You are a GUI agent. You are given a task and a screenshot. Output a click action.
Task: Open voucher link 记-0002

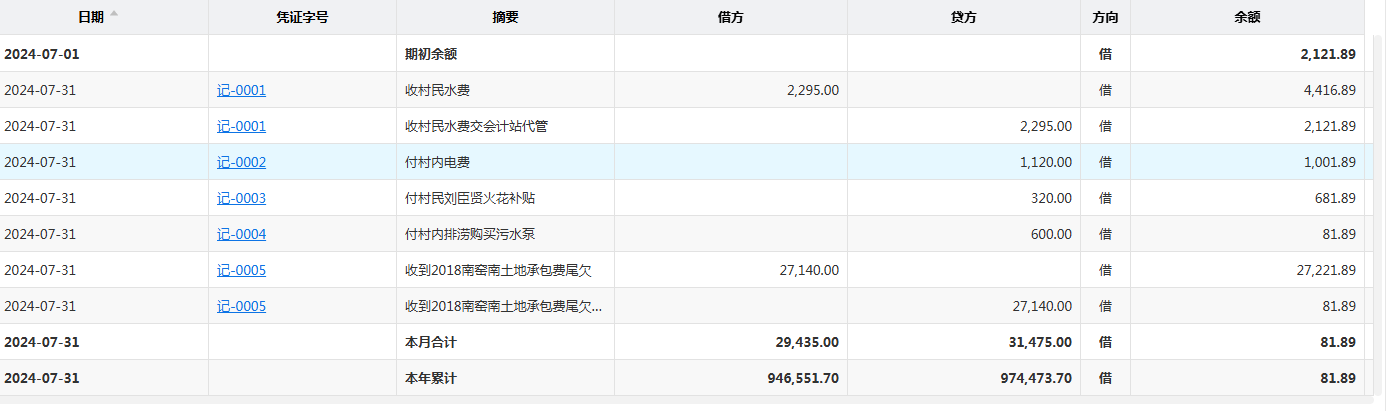point(241,162)
